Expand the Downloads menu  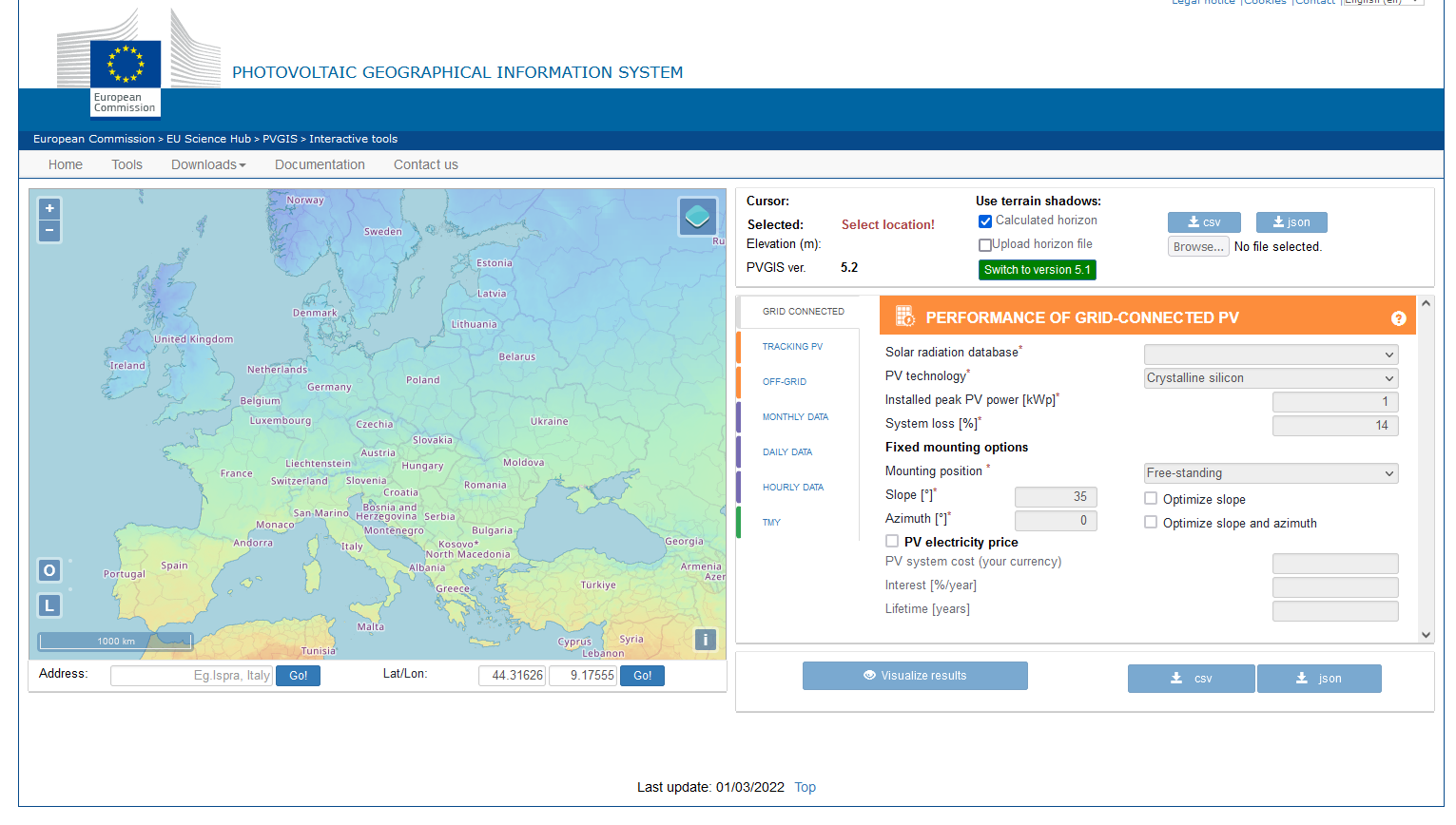click(x=208, y=164)
